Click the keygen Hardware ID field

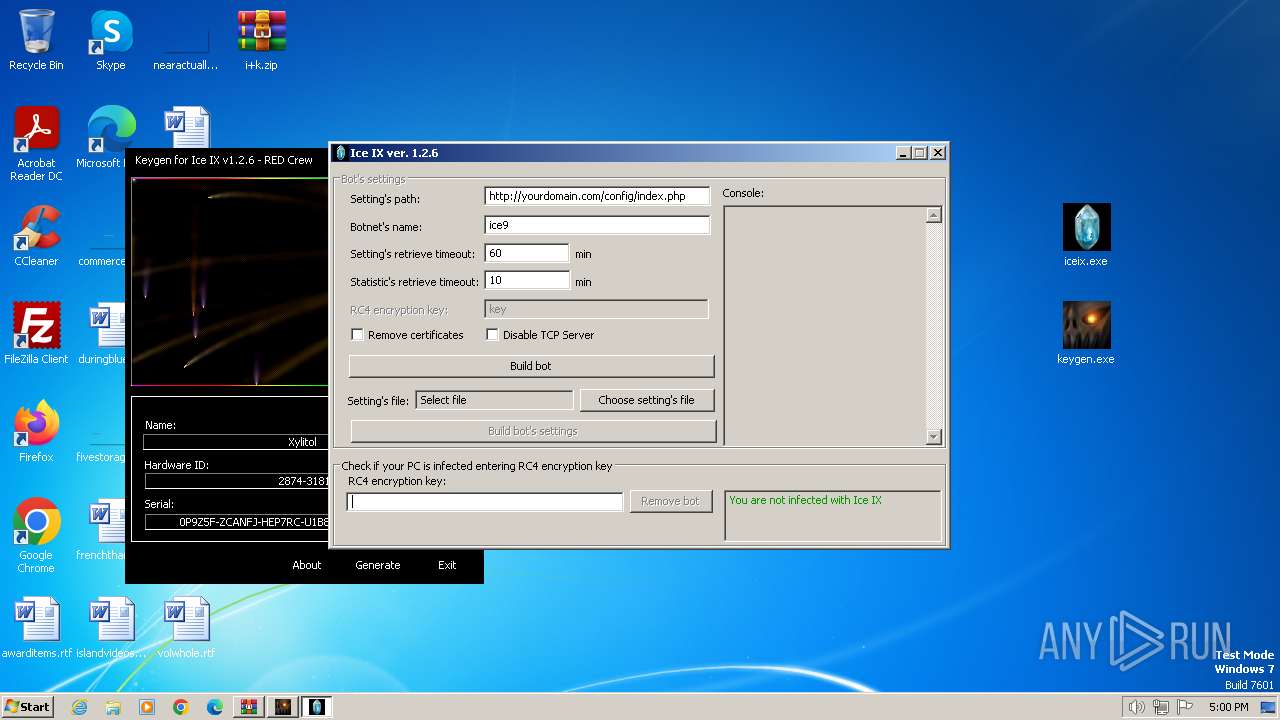click(236, 481)
